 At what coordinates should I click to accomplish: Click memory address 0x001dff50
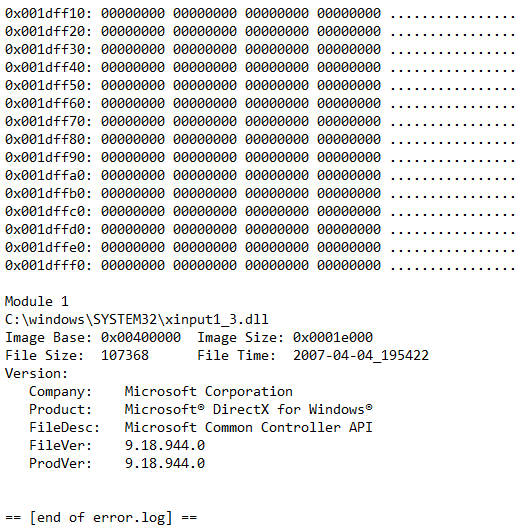tap(48, 85)
